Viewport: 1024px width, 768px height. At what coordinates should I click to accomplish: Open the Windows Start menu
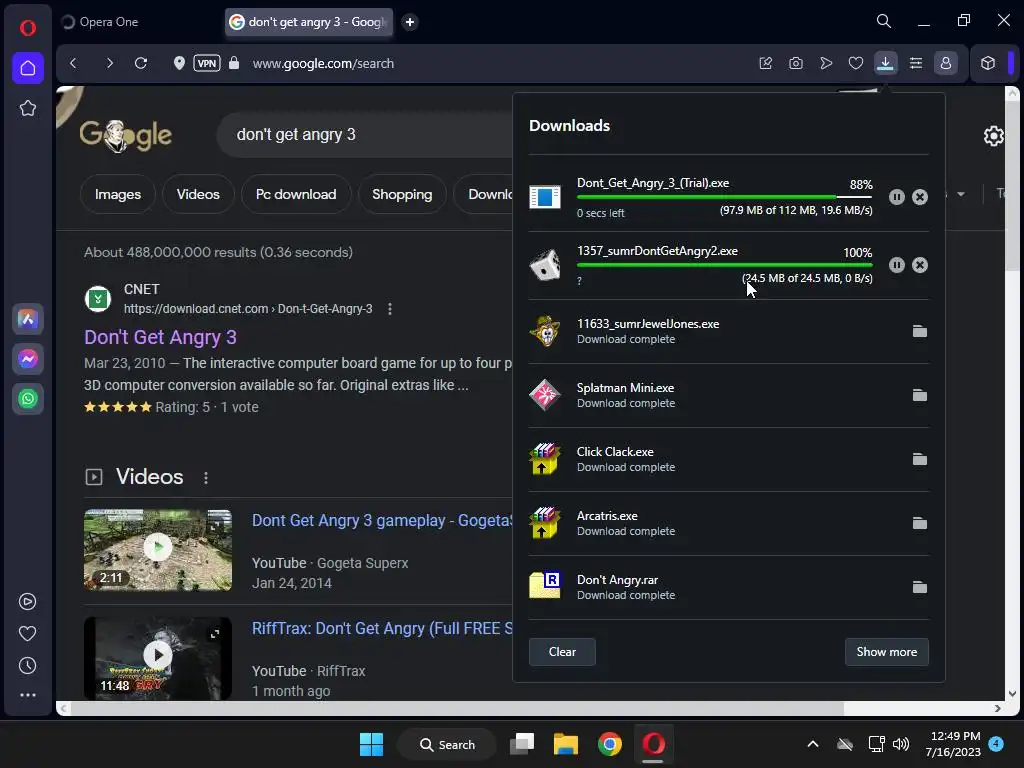[x=372, y=744]
